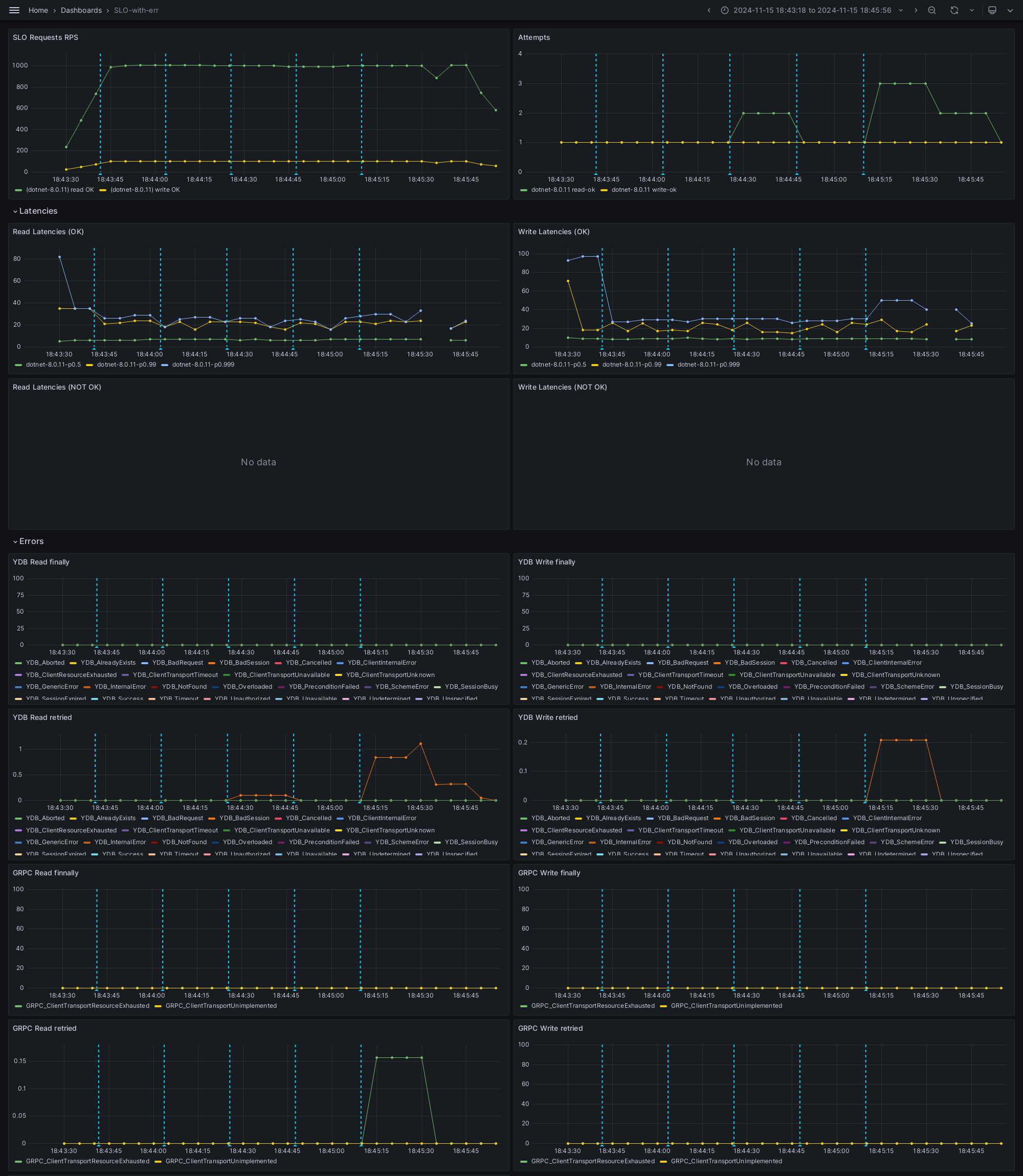Click 'No data' in Read Latencies (NOT OK)
The image size is (1023, 1176).
[259, 462]
